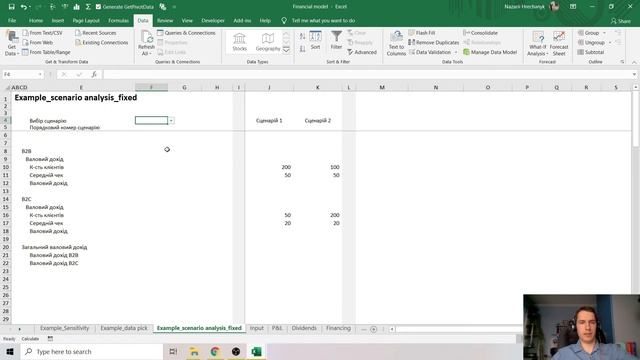
Task: Open the Dividends sheet tab
Action: tap(304, 328)
